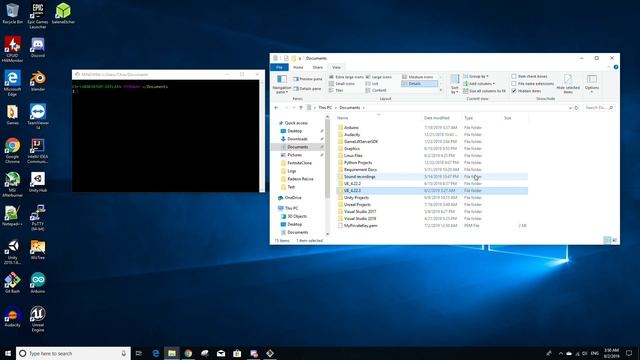Select the Audacity desktop shortcut
The height and width of the screenshot is (360, 640).
click(12, 316)
